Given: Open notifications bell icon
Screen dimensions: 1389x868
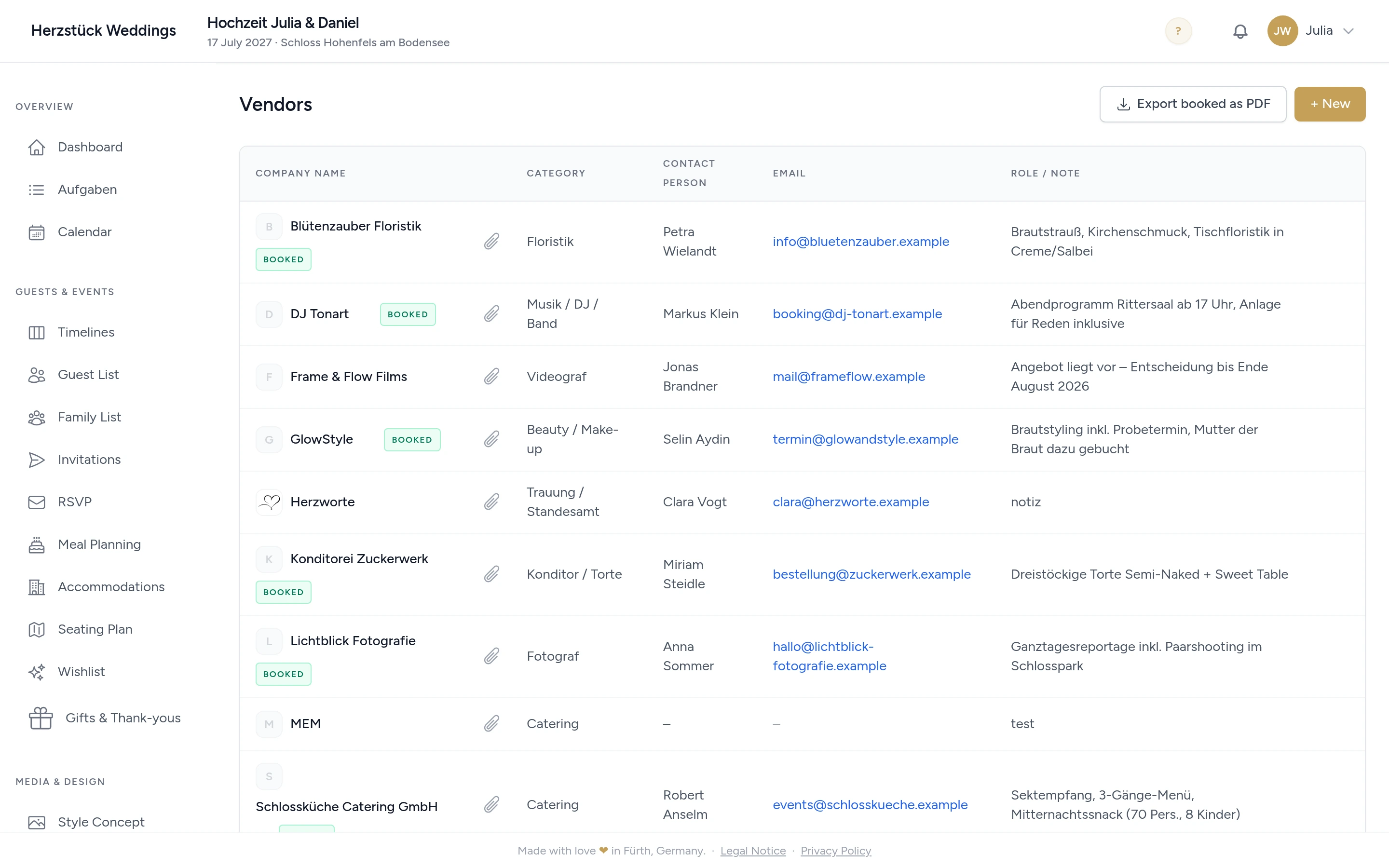Looking at the screenshot, I should (x=1240, y=31).
